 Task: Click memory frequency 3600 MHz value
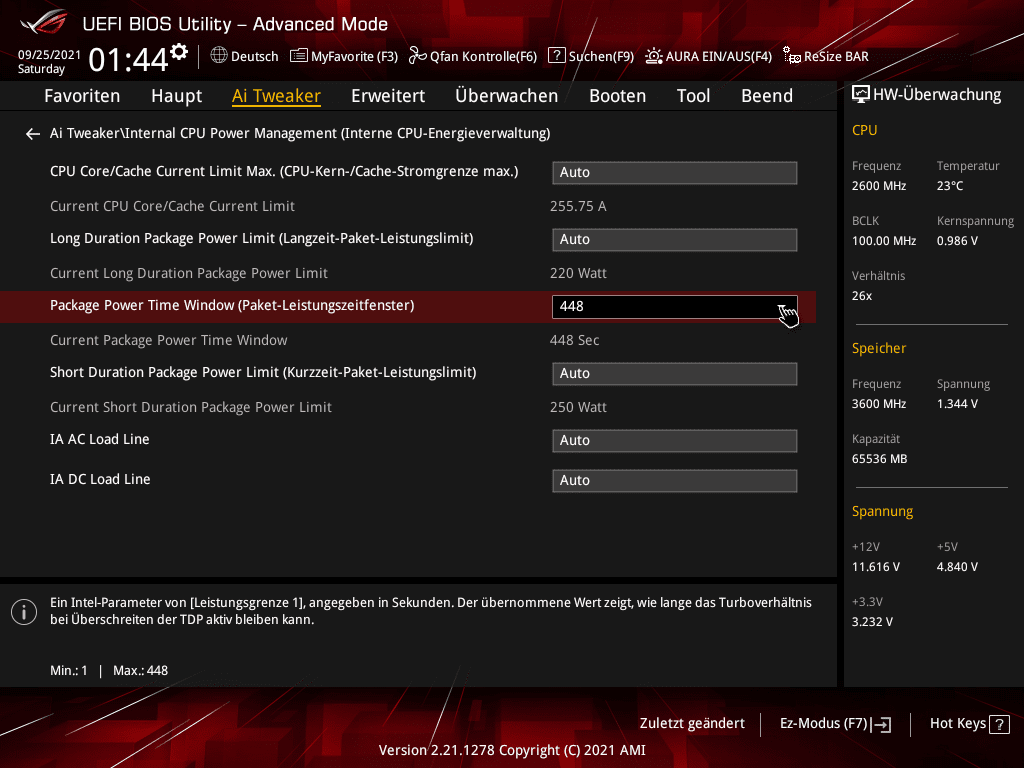pos(878,404)
